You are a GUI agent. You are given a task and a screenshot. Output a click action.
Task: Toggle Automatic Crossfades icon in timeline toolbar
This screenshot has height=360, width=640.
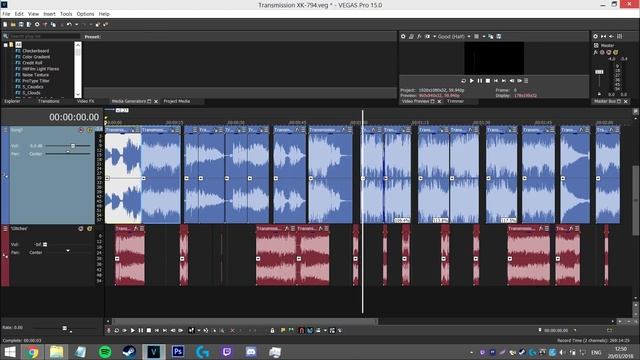pyautogui.click(x=310, y=331)
